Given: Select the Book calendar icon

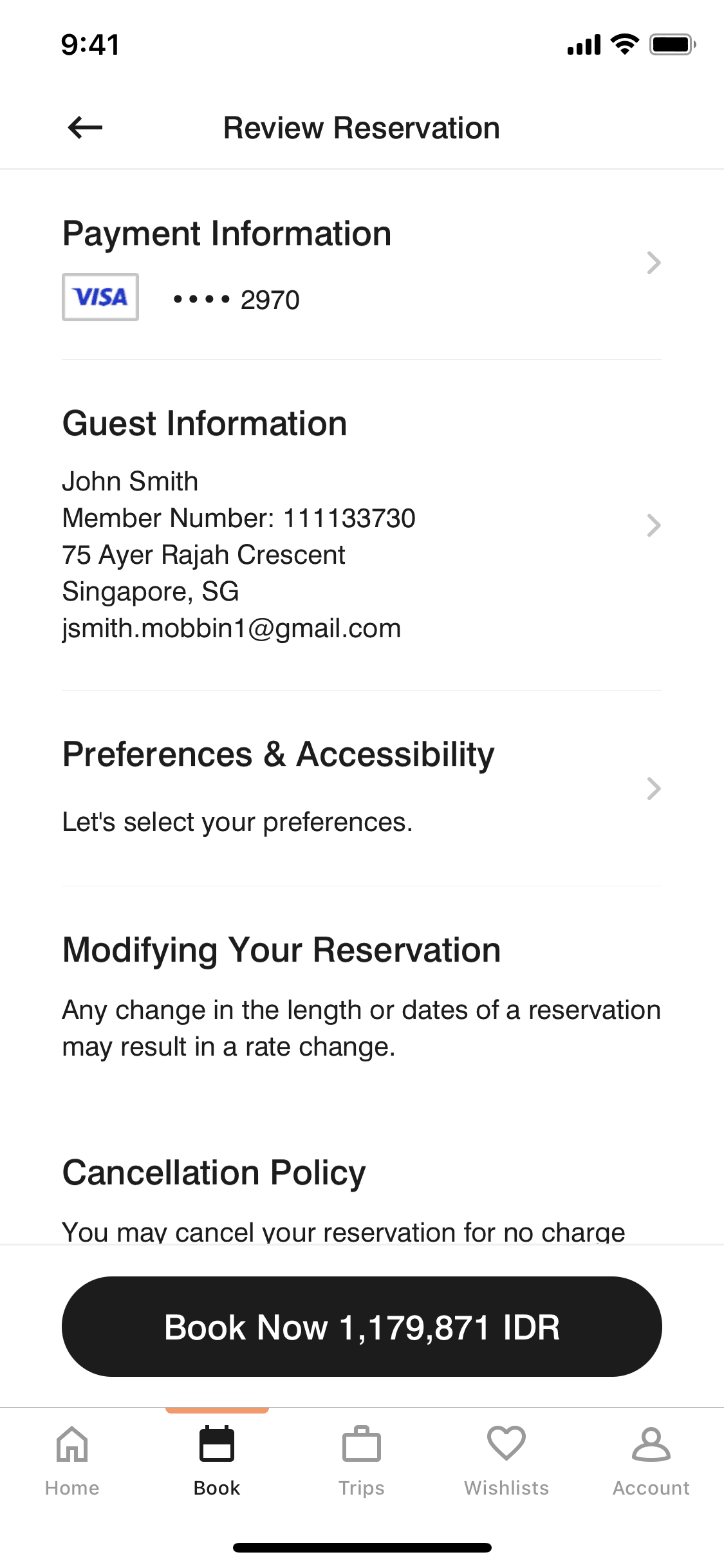Looking at the screenshot, I should coord(217,1444).
